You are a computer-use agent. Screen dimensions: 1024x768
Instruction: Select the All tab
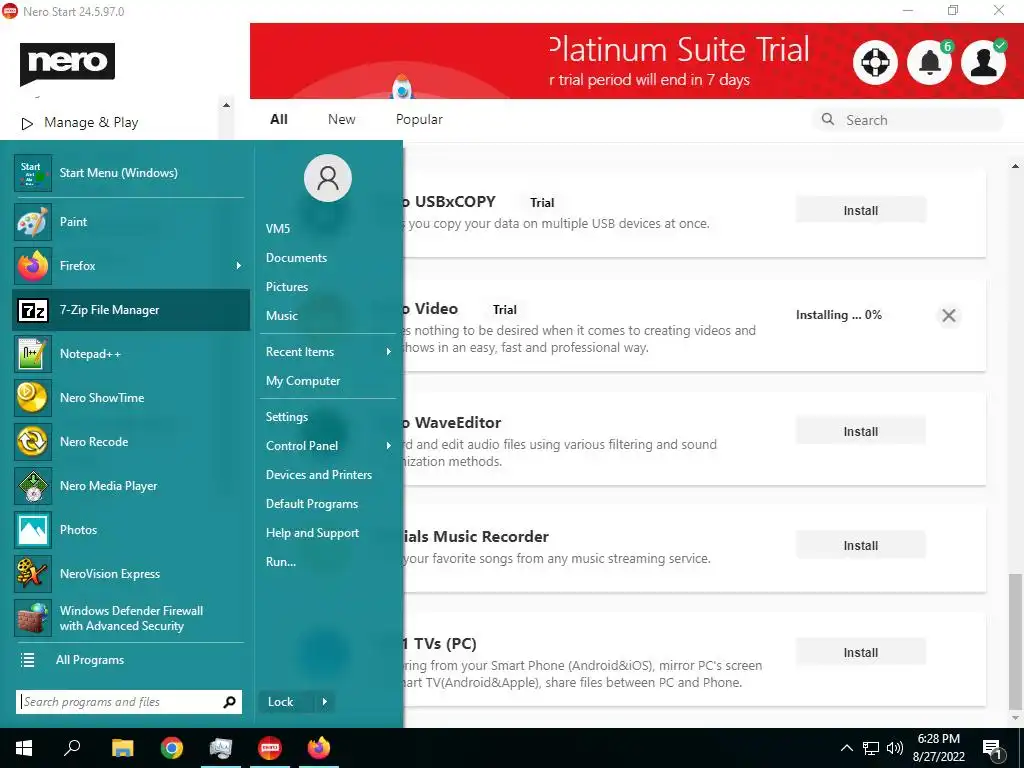click(279, 120)
